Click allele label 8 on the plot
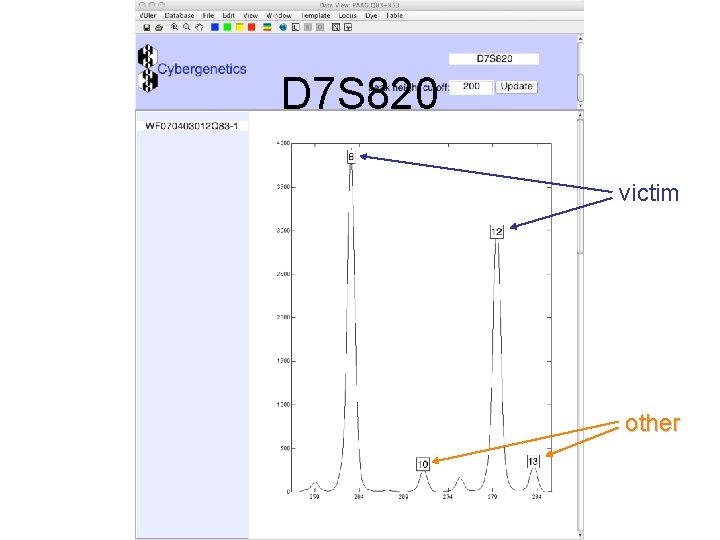720x540 pixels. [x=351, y=157]
